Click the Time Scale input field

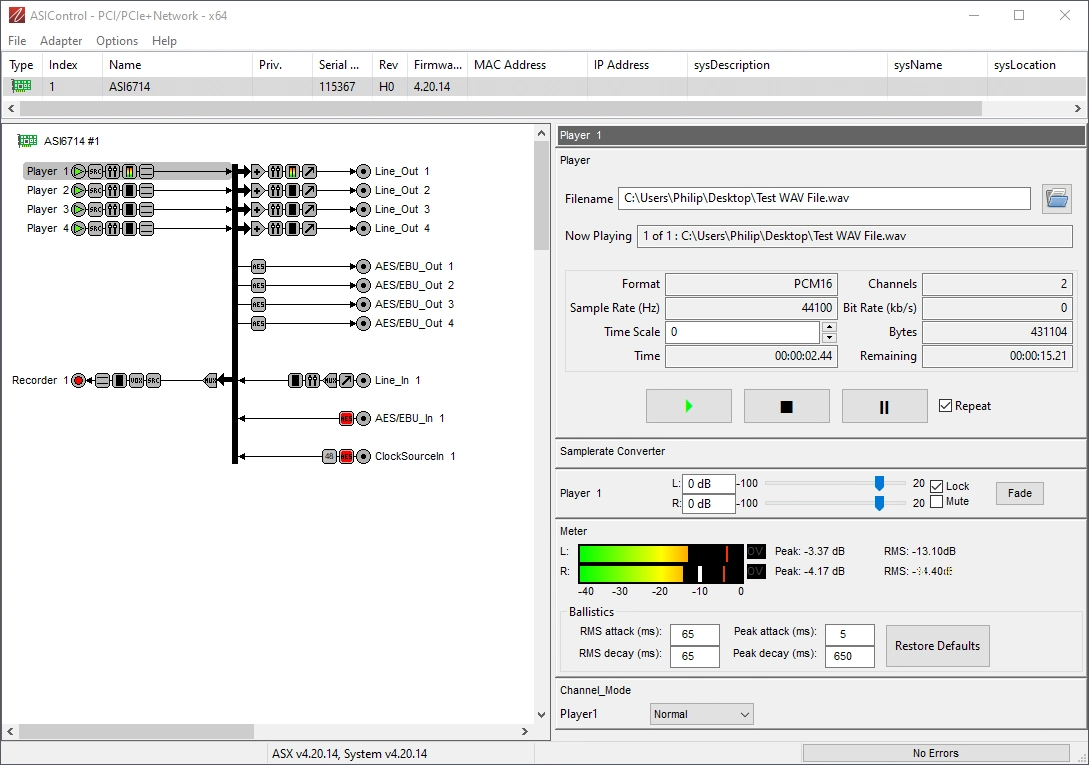point(743,332)
